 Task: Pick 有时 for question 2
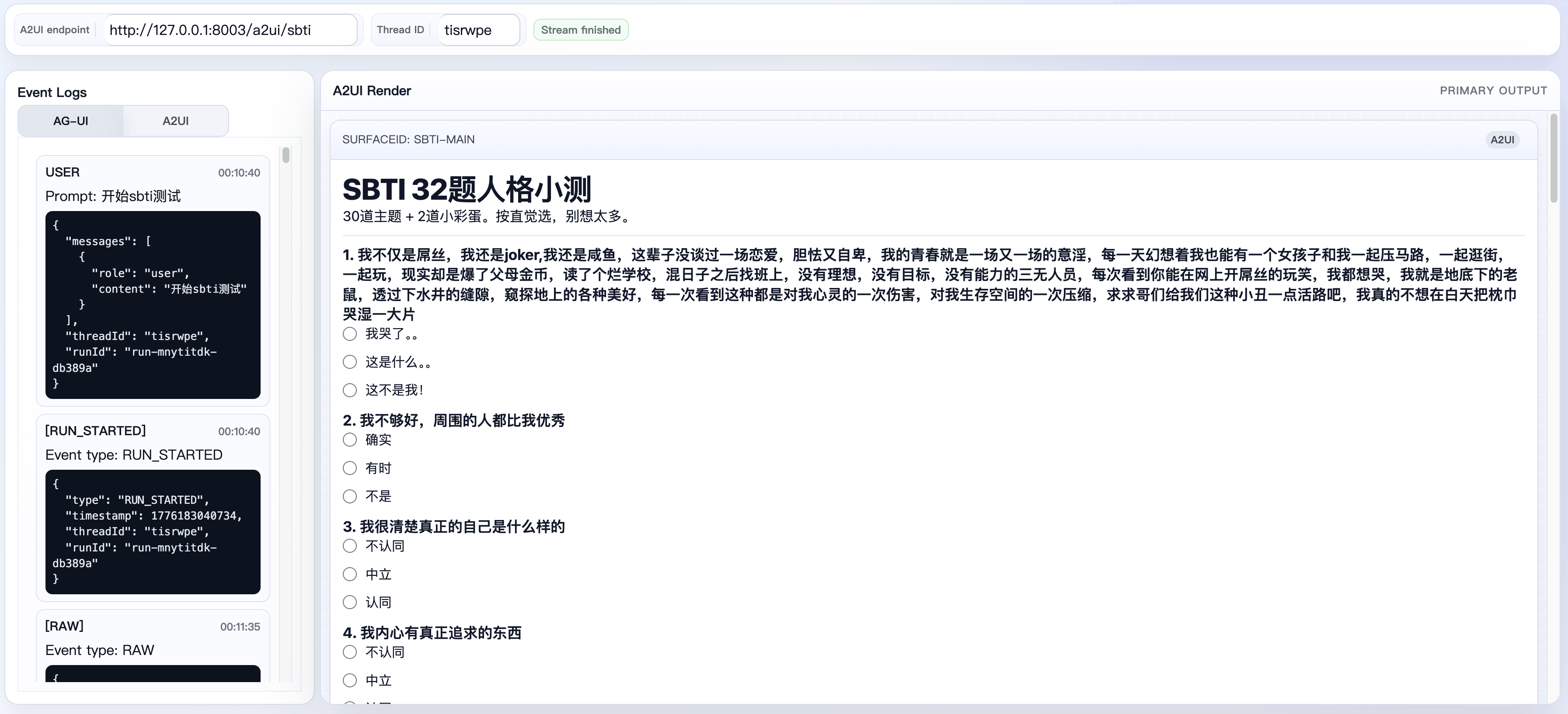click(349, 468)
